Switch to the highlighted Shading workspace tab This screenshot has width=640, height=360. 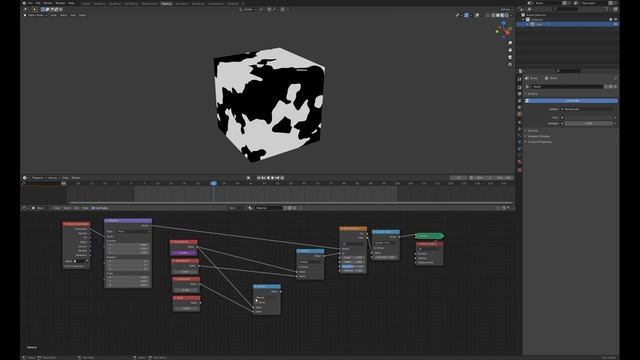(x=166, y=4)
